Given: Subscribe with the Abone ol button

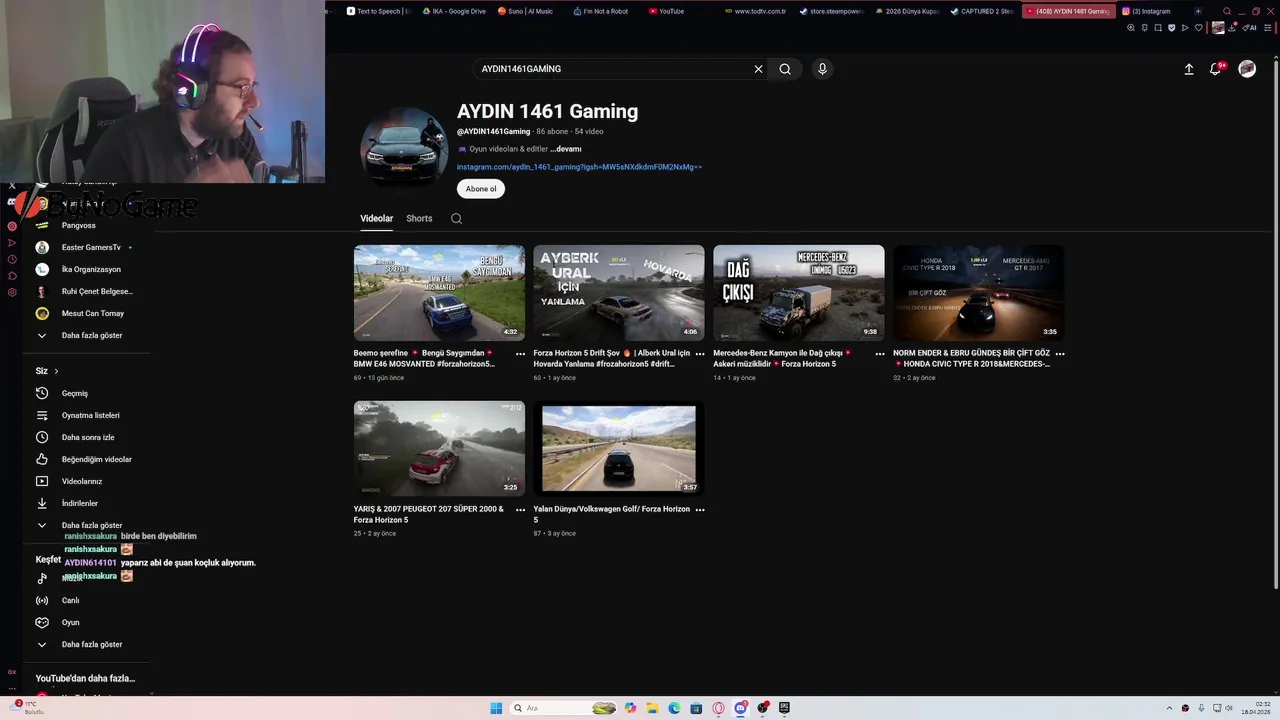Looking at the screenshot, I should (481, 188).
